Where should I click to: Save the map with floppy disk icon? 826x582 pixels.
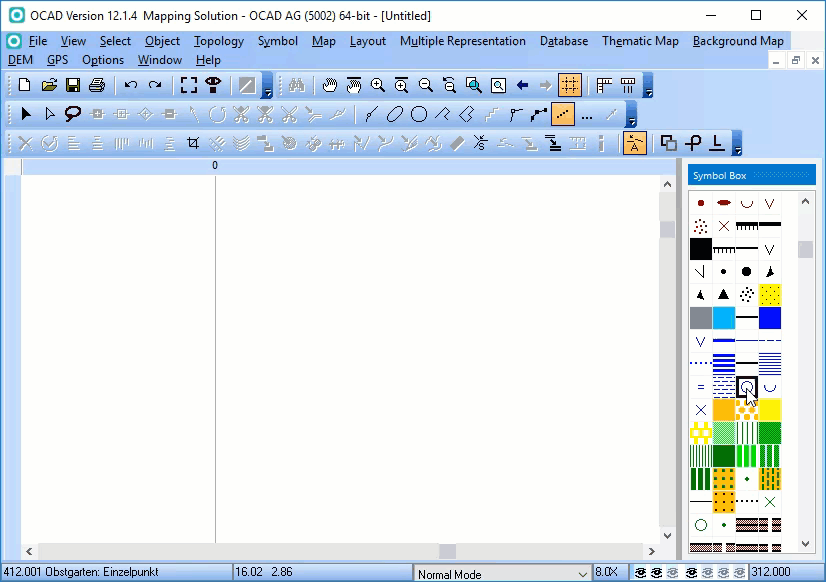(x=73, y=85)
